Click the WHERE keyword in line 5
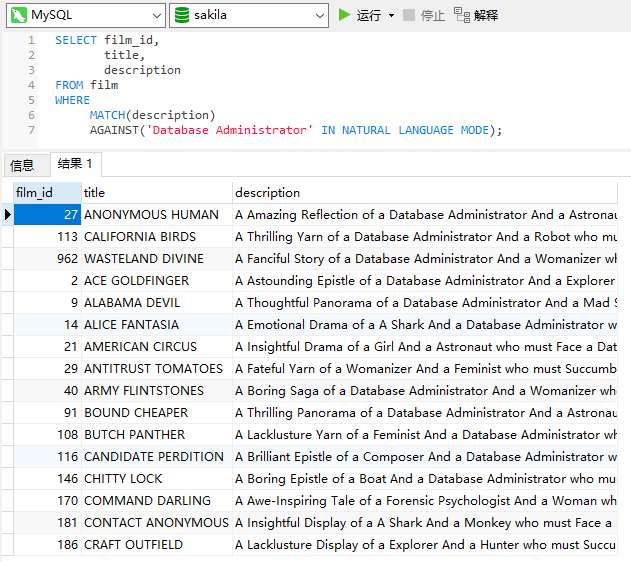Screen dimensions: 631x562 click(x=72, y=100)
